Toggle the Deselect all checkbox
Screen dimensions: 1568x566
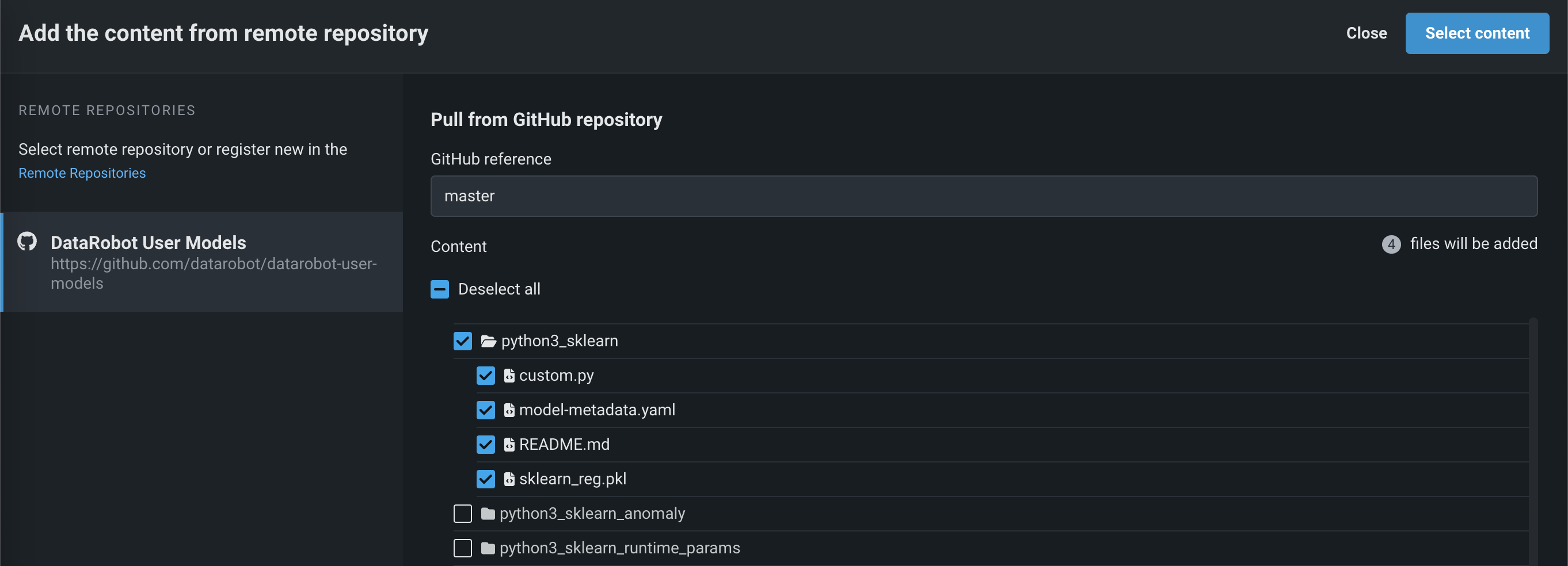(439, 289)
